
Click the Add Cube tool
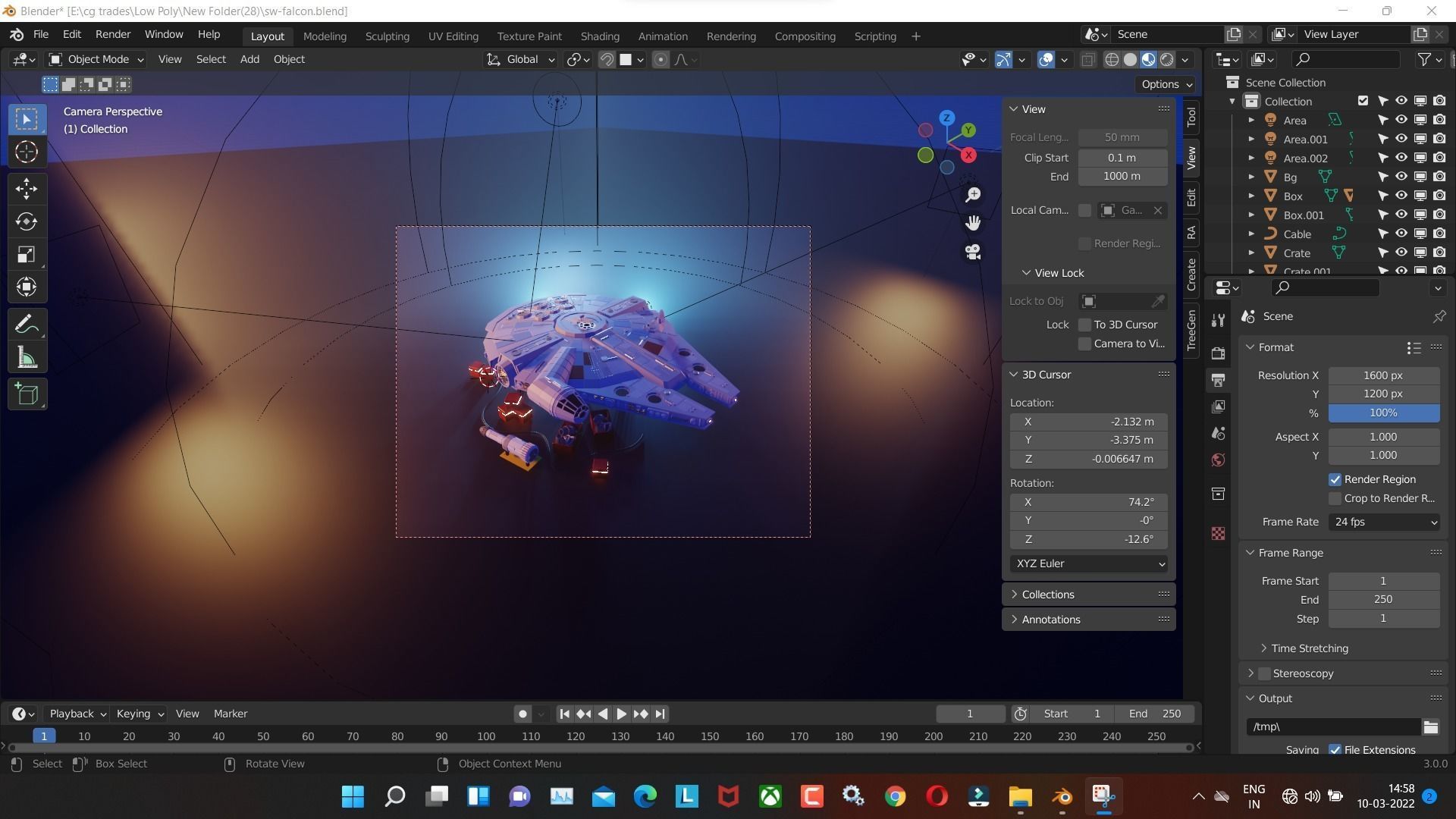pyautogui.click(x=27, y=394)
